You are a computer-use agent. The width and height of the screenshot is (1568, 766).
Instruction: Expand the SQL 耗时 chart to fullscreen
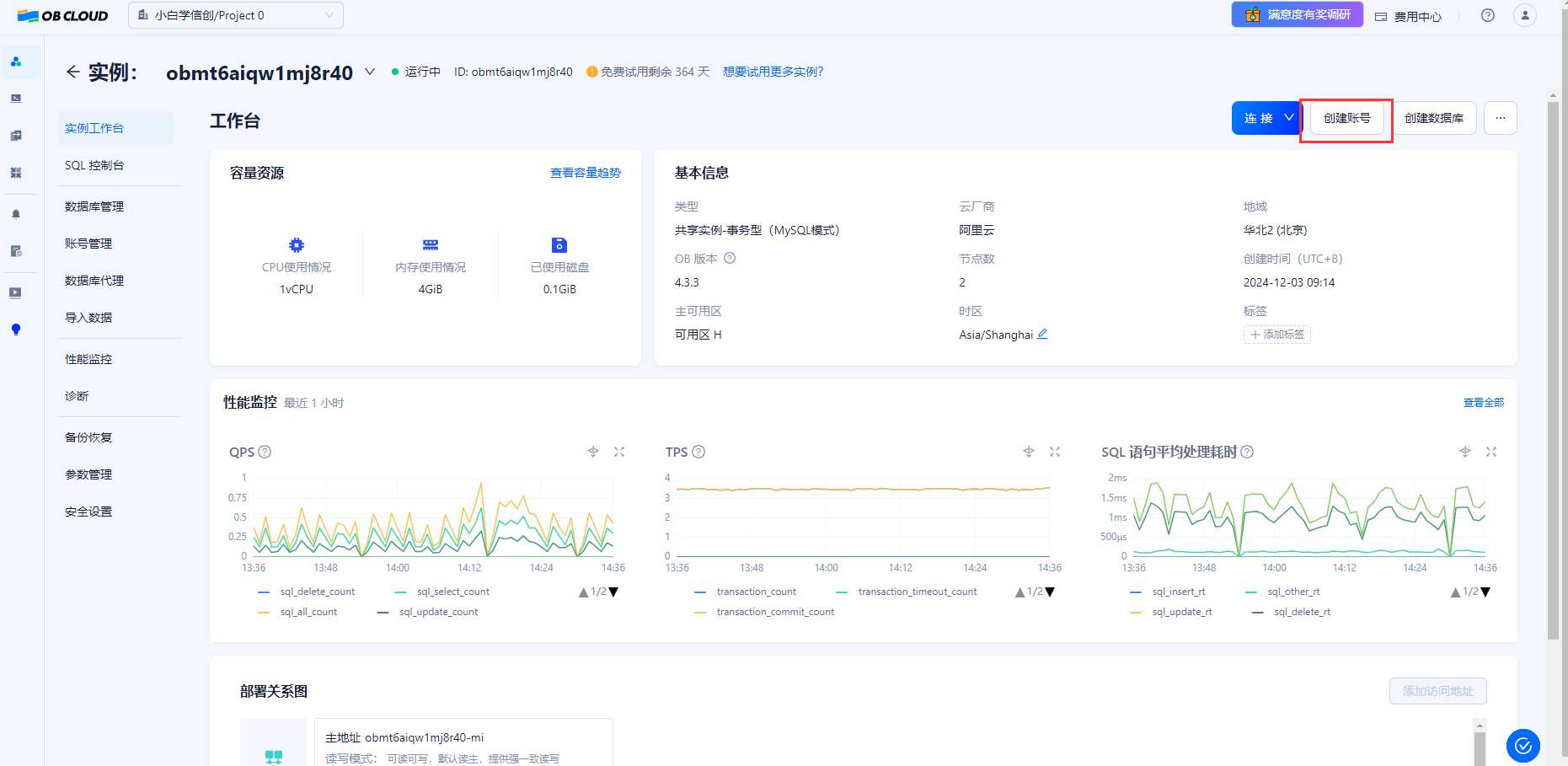click(x=1491, y=452)
